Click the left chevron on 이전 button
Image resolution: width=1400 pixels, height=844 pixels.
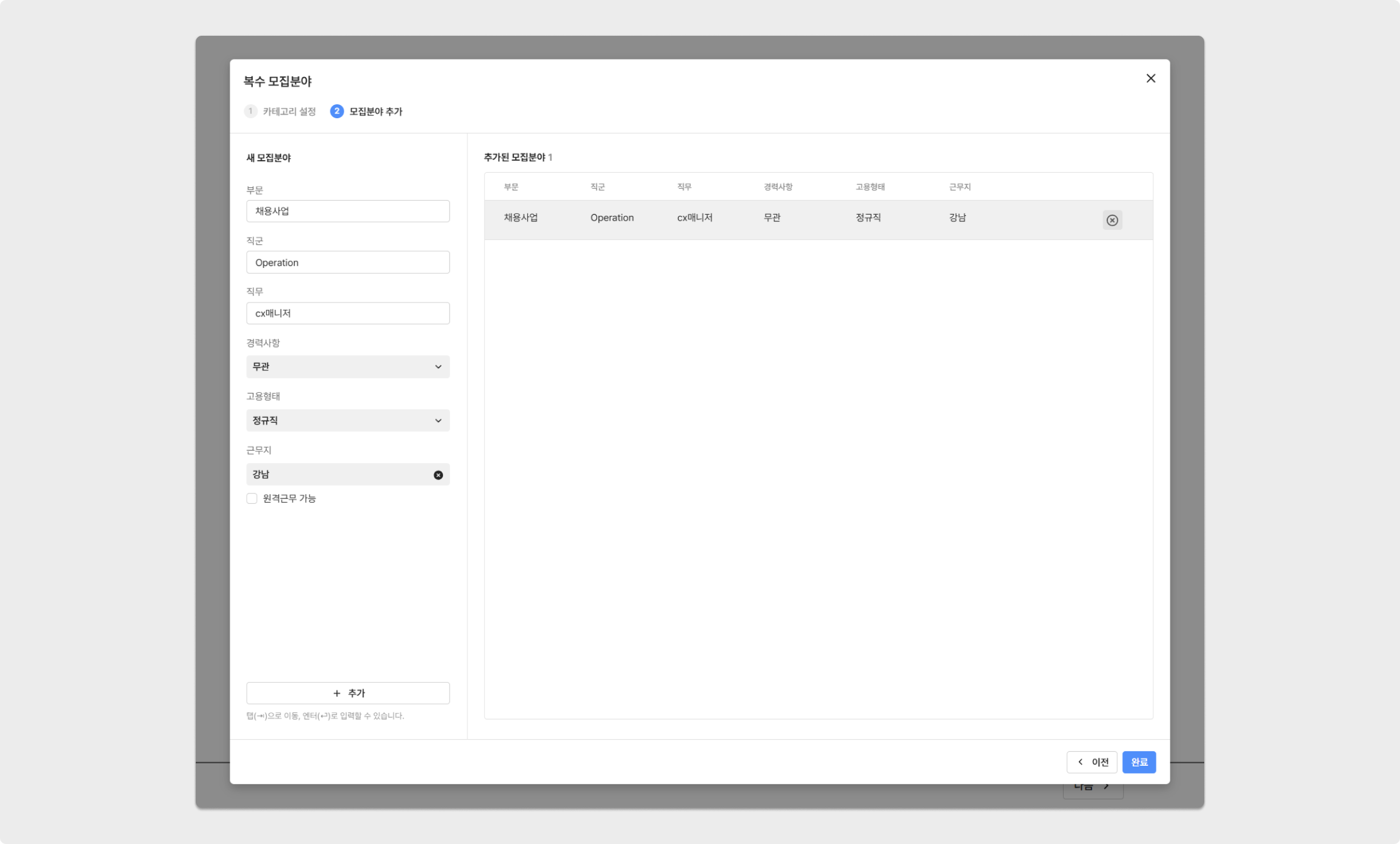(1080, 762)
